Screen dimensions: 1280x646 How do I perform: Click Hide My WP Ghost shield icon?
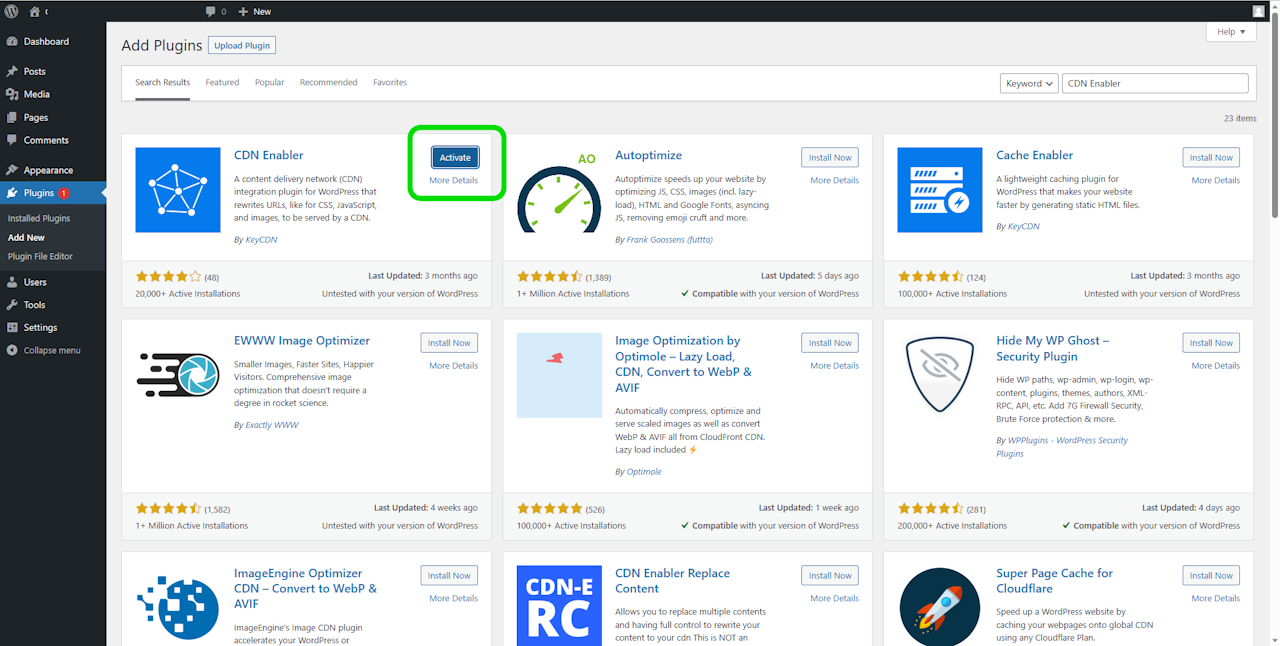(x=940, y=375)
